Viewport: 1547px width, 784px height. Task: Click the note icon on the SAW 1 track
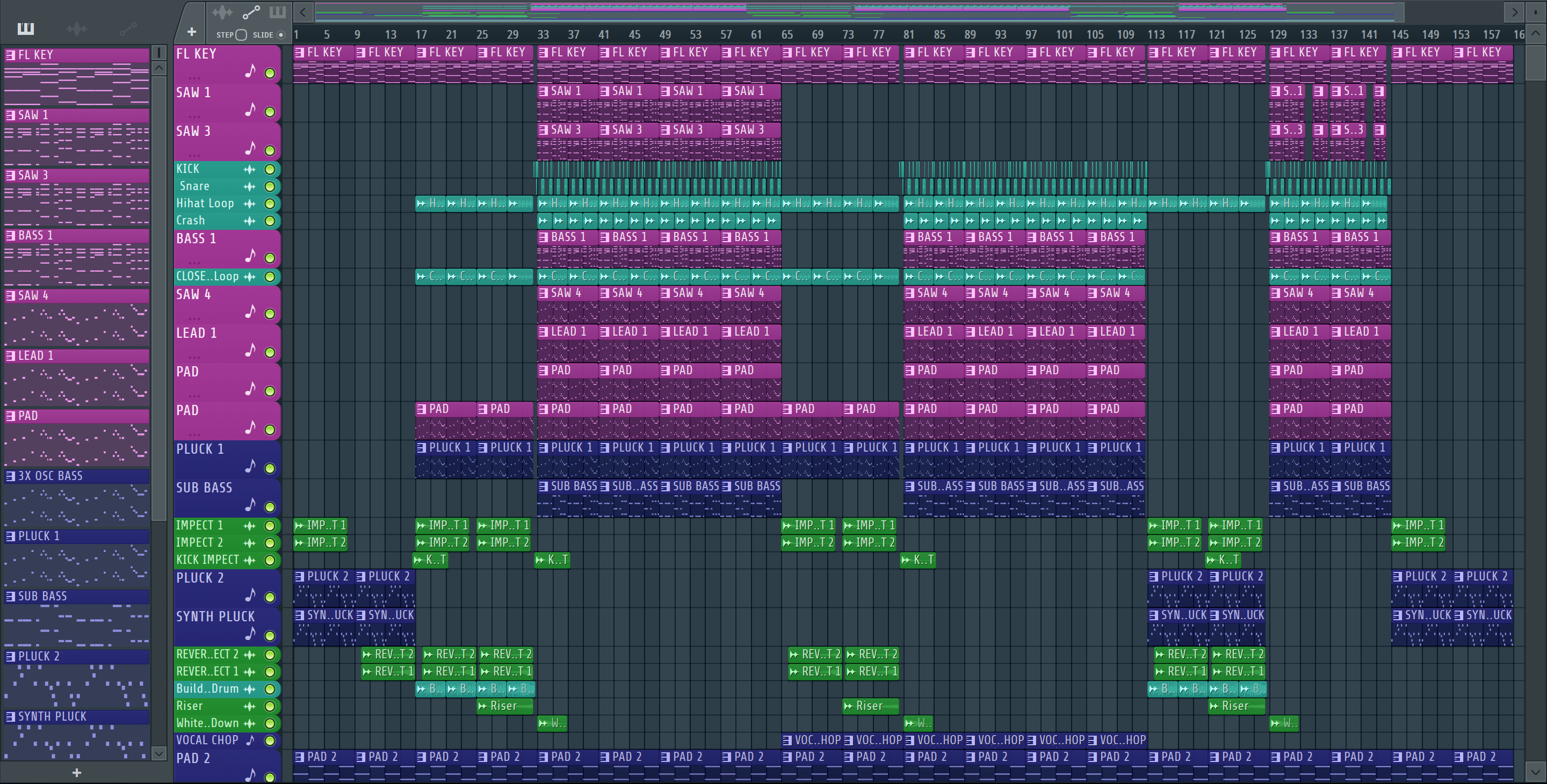(x=250, y=110)
